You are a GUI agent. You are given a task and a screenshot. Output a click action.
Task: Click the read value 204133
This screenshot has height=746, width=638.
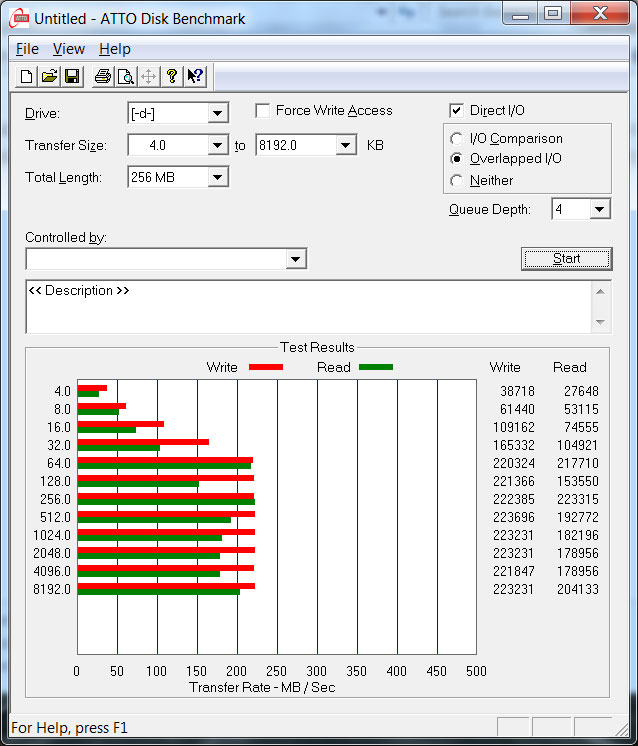[578, 589]
